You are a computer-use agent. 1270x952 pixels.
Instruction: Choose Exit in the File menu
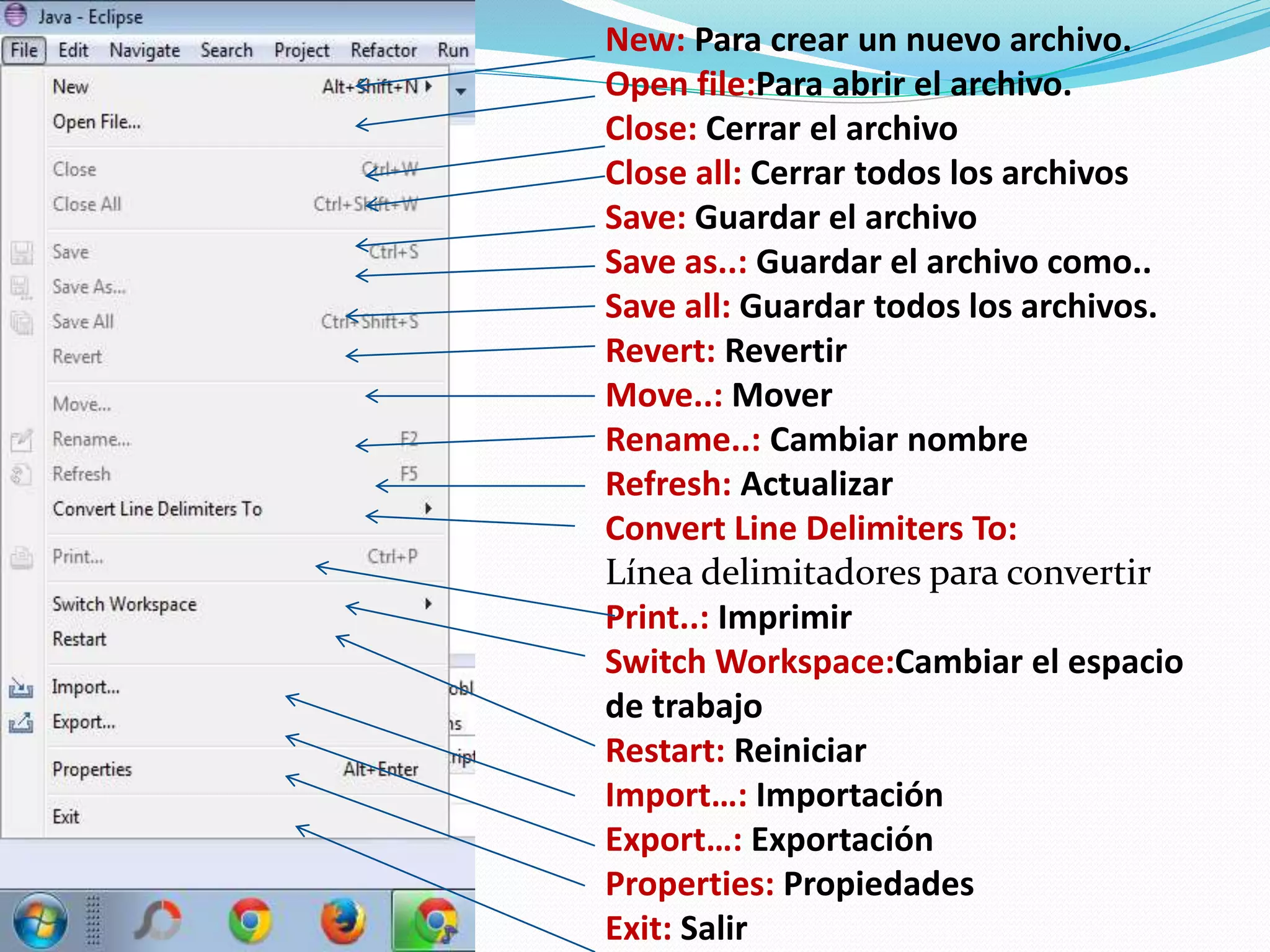247,817
